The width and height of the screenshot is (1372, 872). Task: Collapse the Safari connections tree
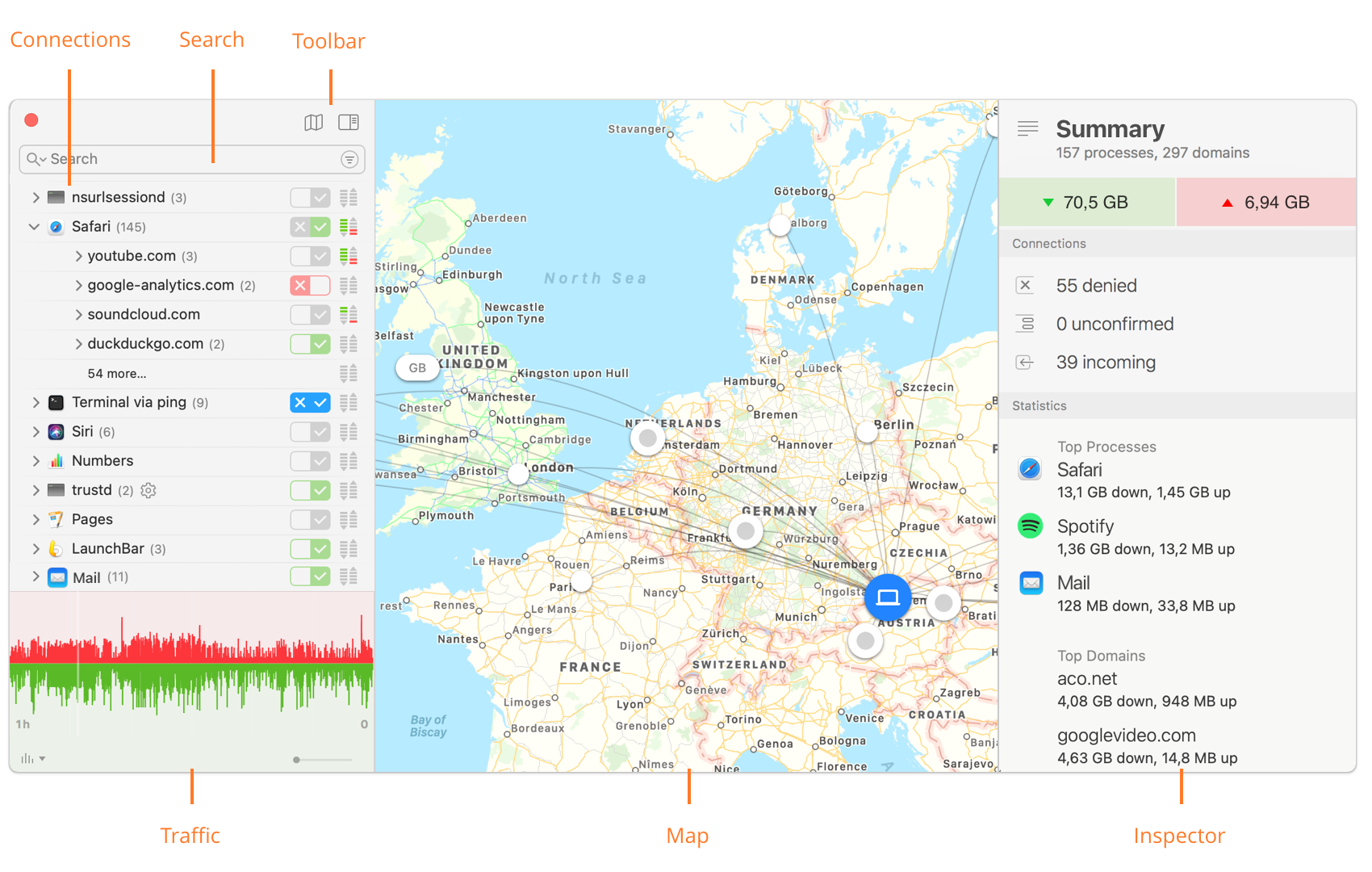34,227
